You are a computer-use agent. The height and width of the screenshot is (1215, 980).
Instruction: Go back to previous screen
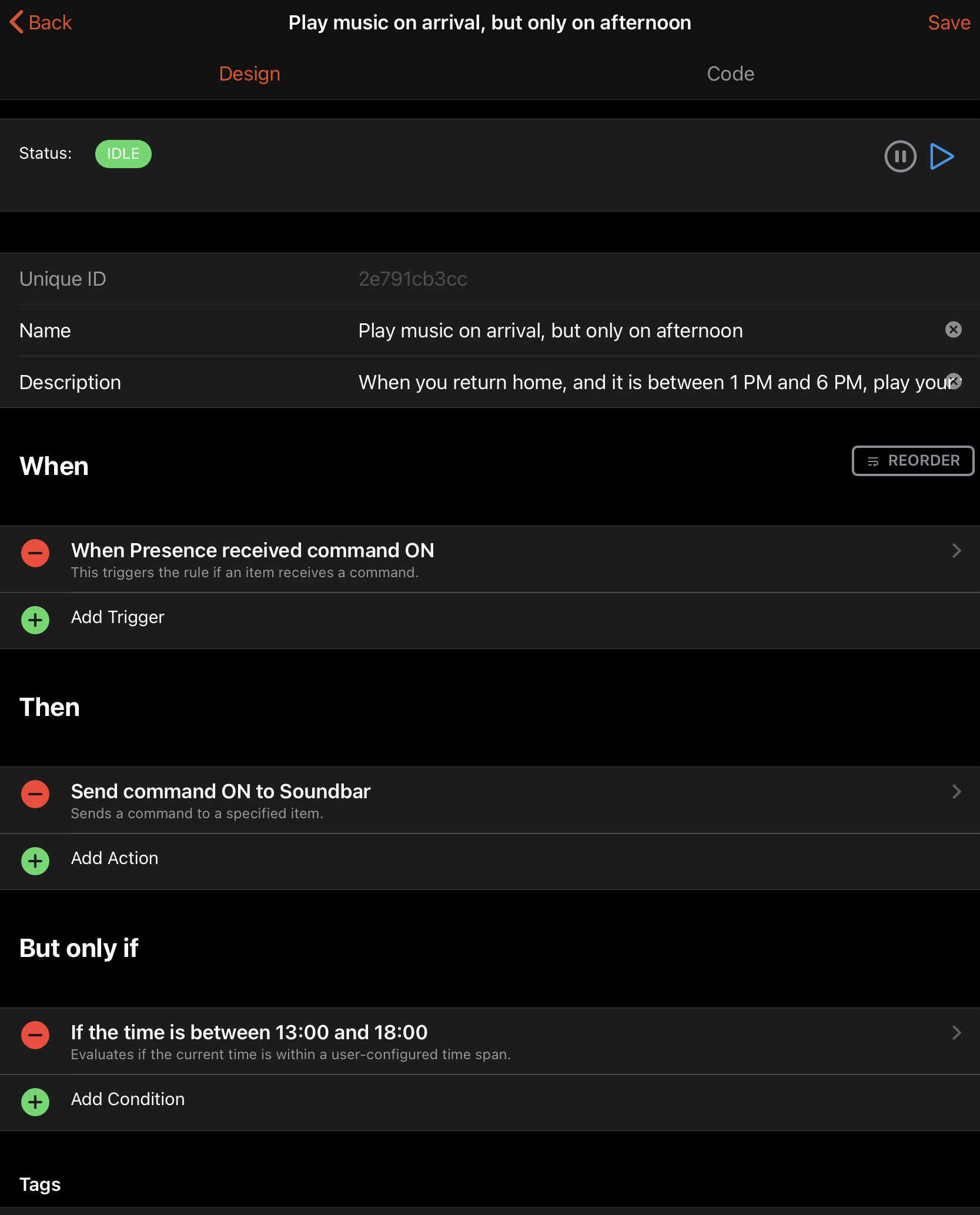[x=41, y=22]
